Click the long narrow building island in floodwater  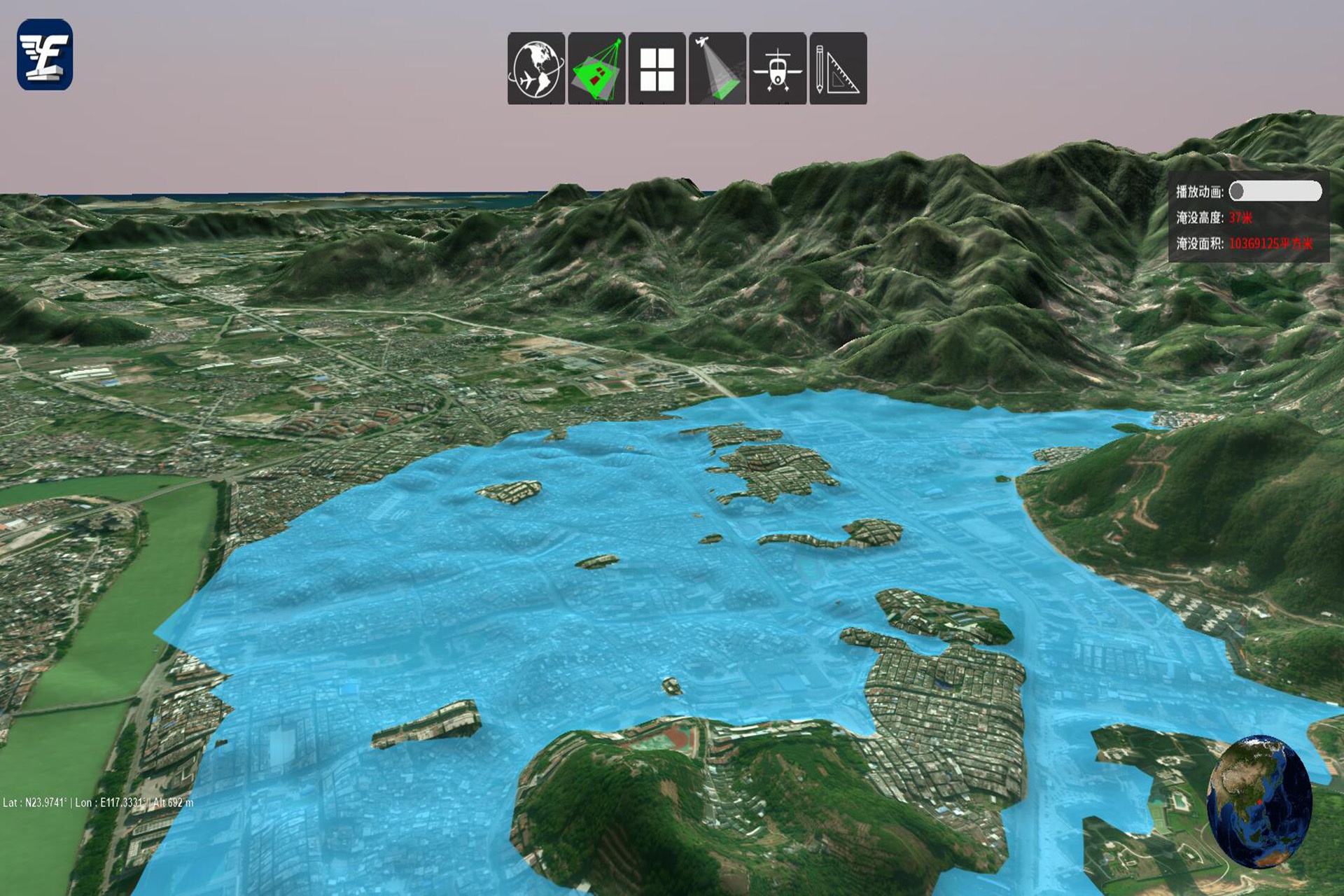coord(427,724)
